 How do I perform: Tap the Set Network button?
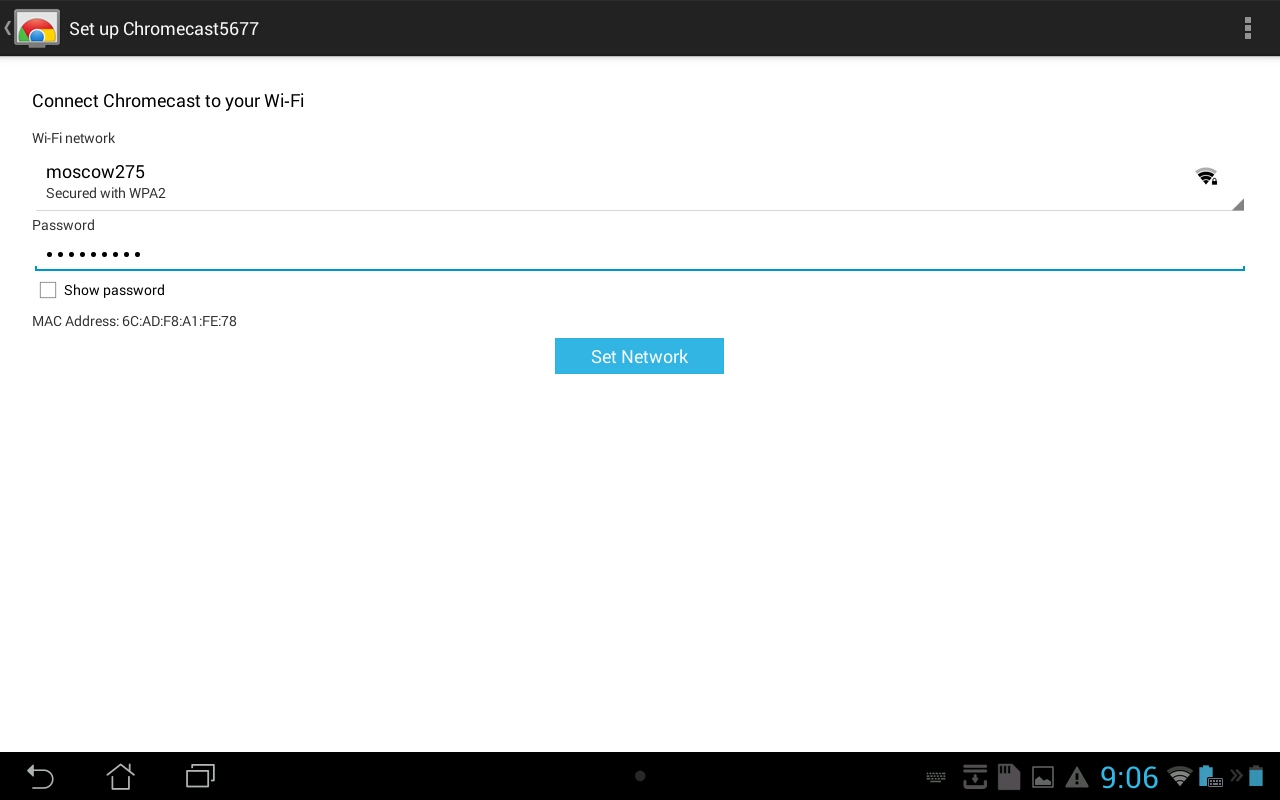pyautogui.click(x=639, y=356)
